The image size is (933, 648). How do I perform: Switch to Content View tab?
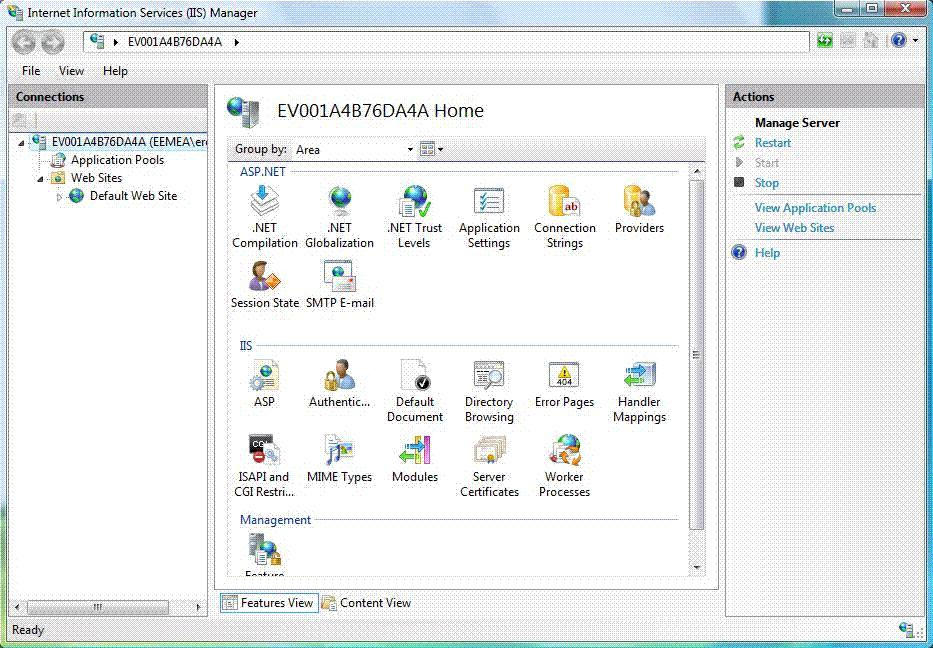pos(367,603)
